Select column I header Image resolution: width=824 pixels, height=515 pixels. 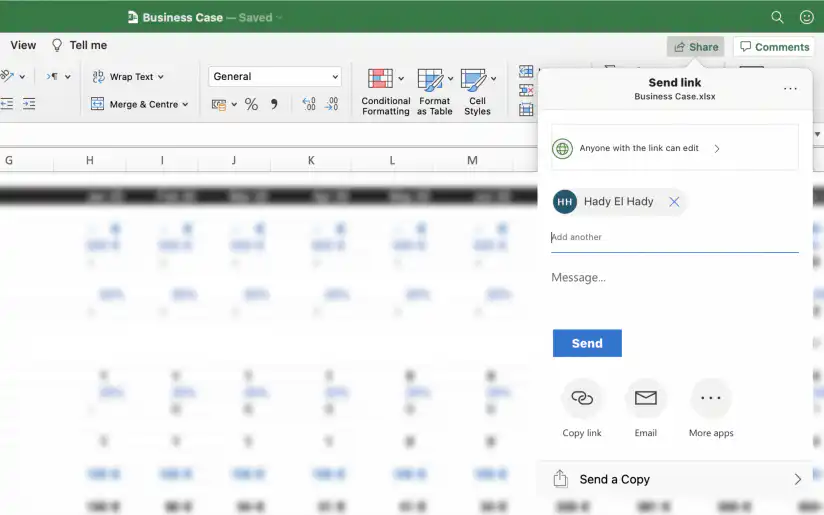(x=162, y=160)
